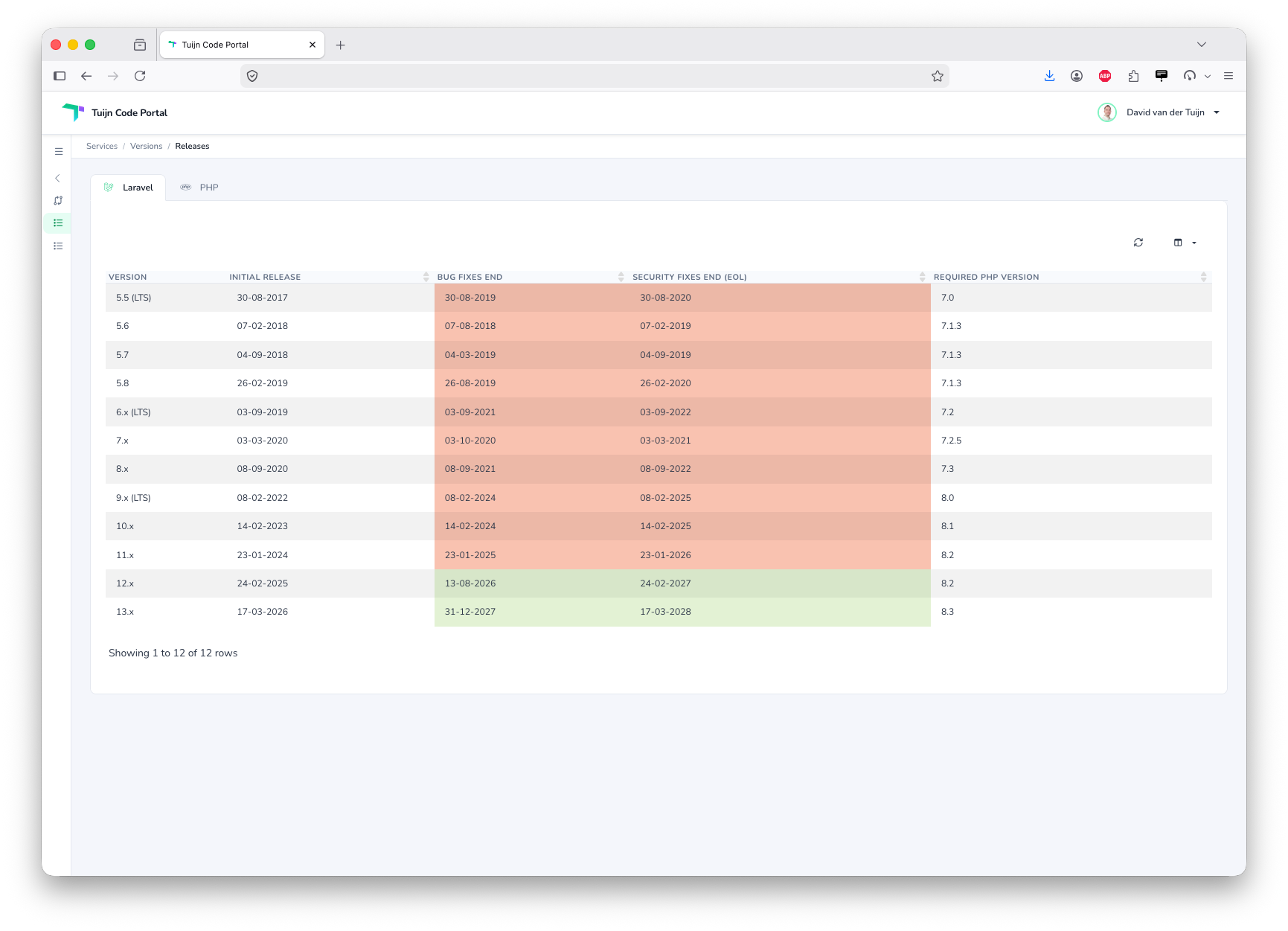The image size is (1288, 931).
Task: Collapse sidebar with the left chevron icon
Action: point(58,179)
